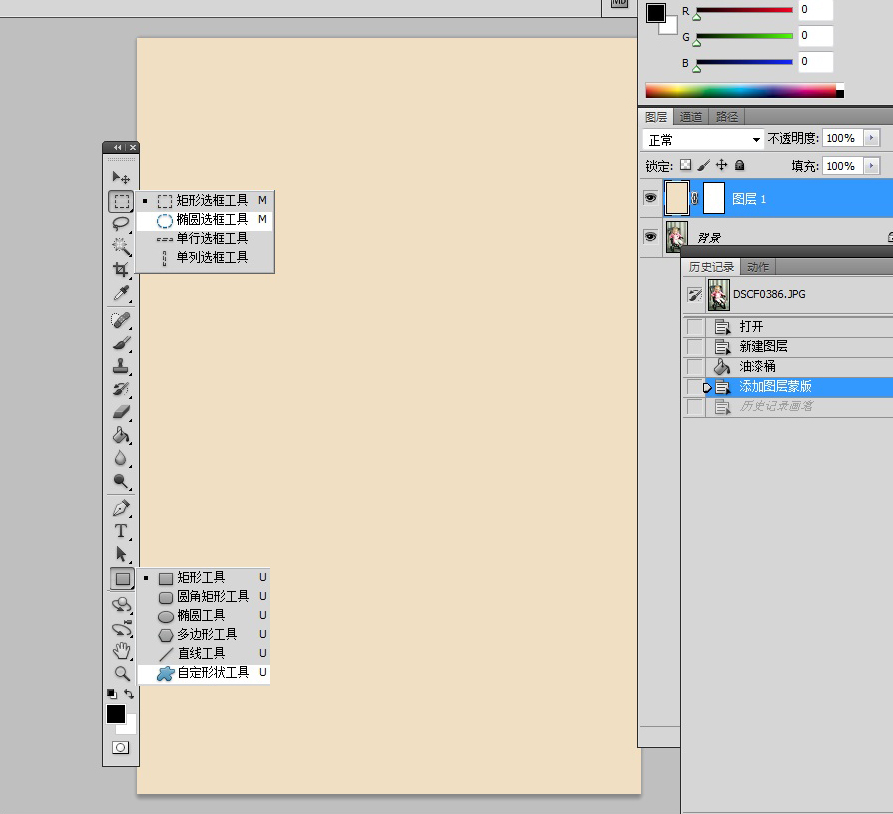Viewport: 893px width, 814px height.
Task: Choose 多边形工具 from shape flyout
Action: pos(204,635)
